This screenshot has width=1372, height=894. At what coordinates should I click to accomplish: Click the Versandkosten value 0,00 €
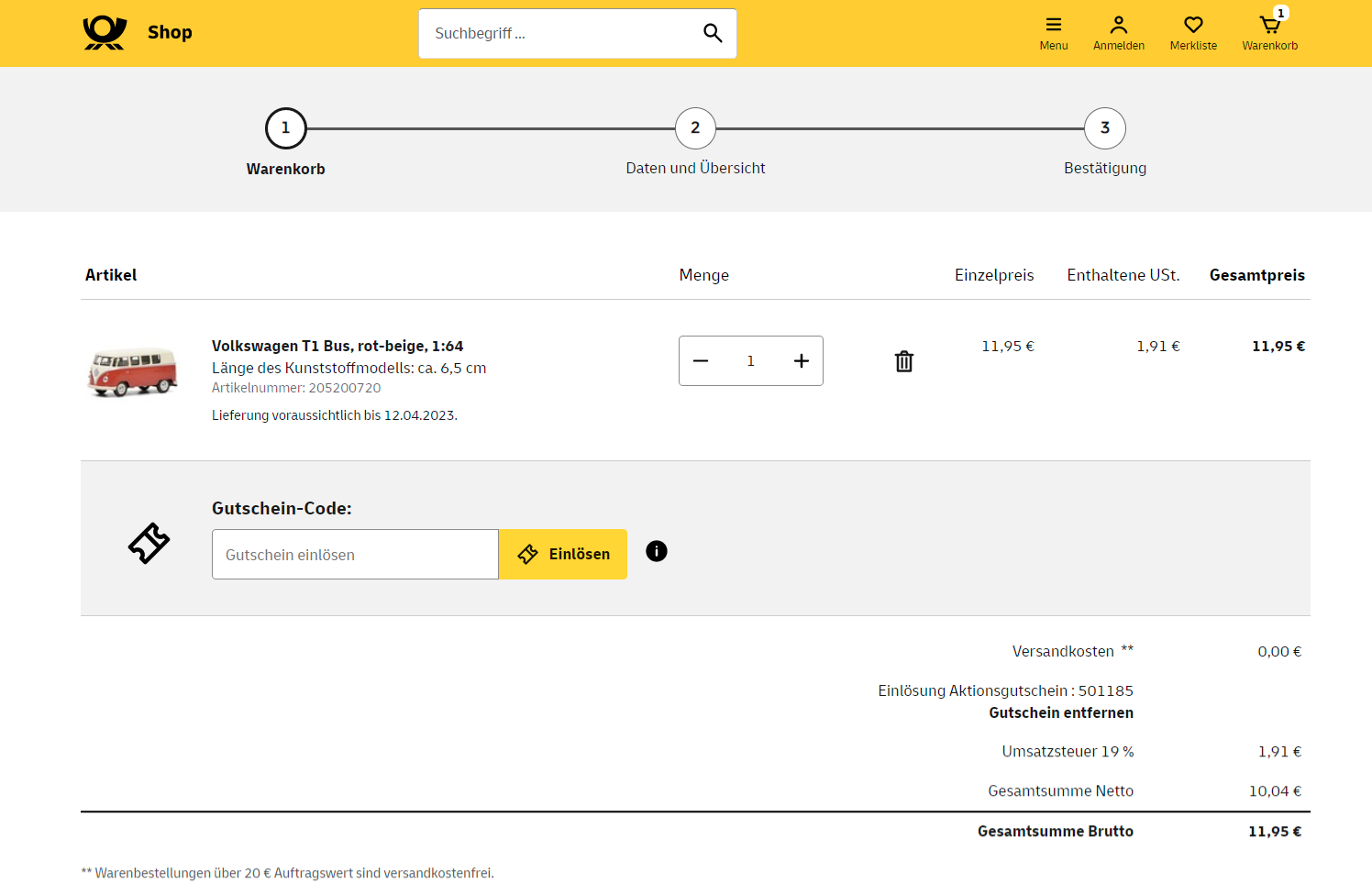tap(1279, 651)
